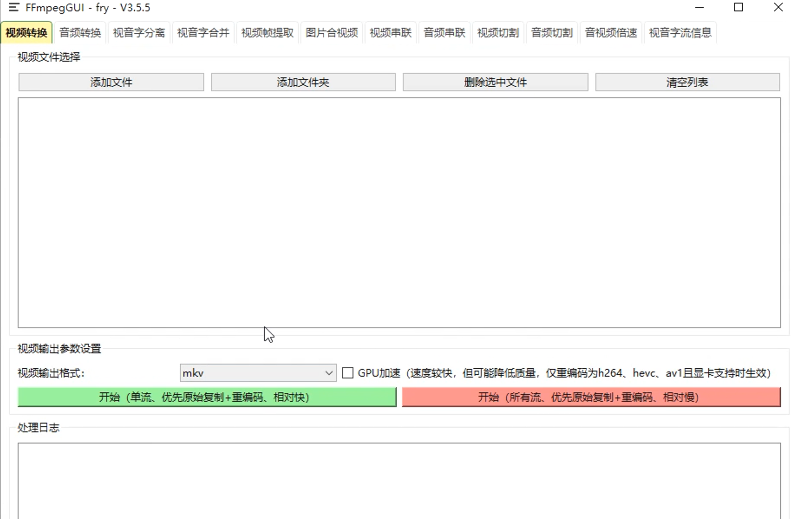Screen dimensions: 793x519
Task: Select the 视频串联 tab
Action: tap(390, 33)
